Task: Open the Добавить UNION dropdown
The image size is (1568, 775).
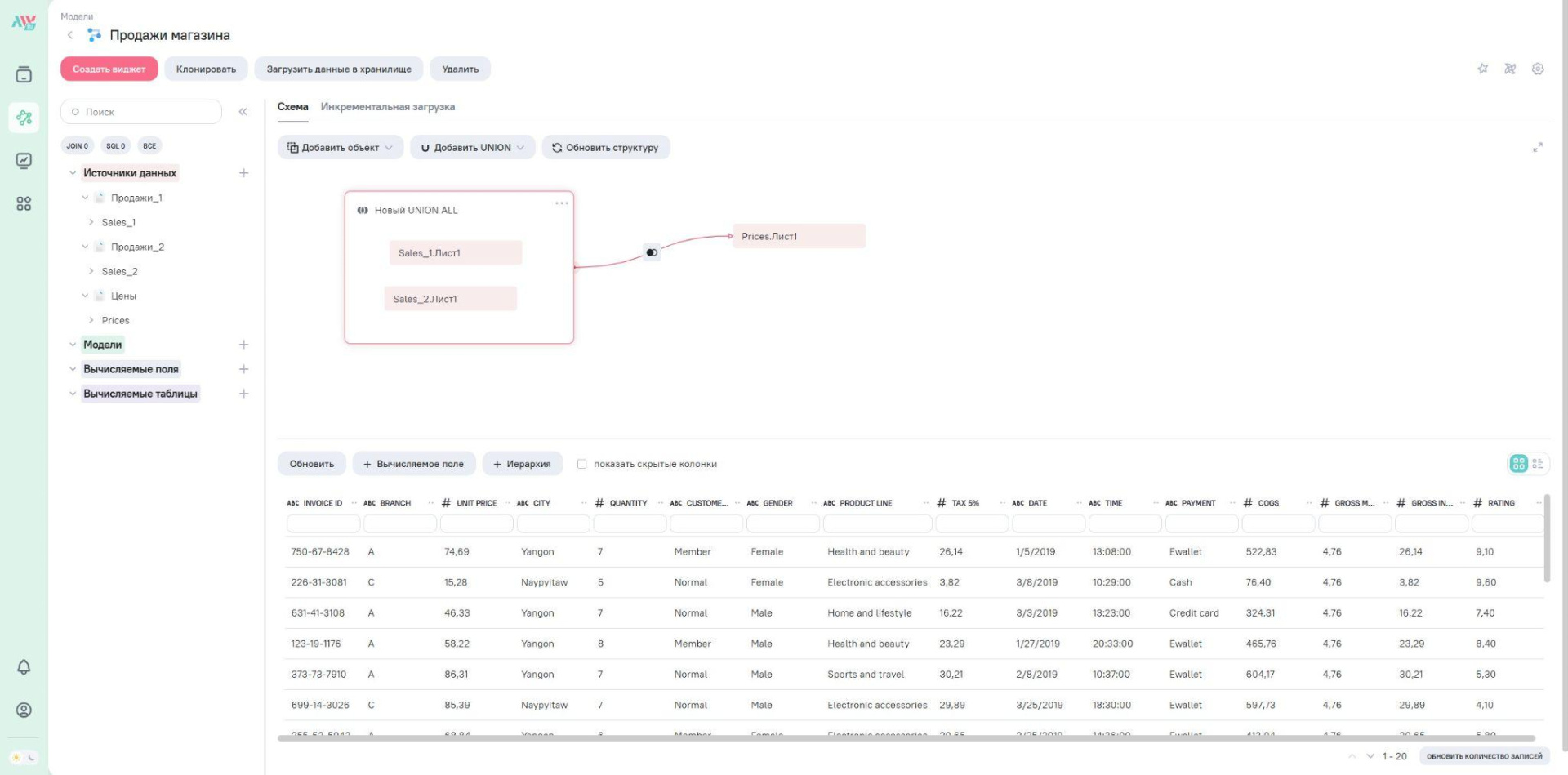Action: point(472,148)
